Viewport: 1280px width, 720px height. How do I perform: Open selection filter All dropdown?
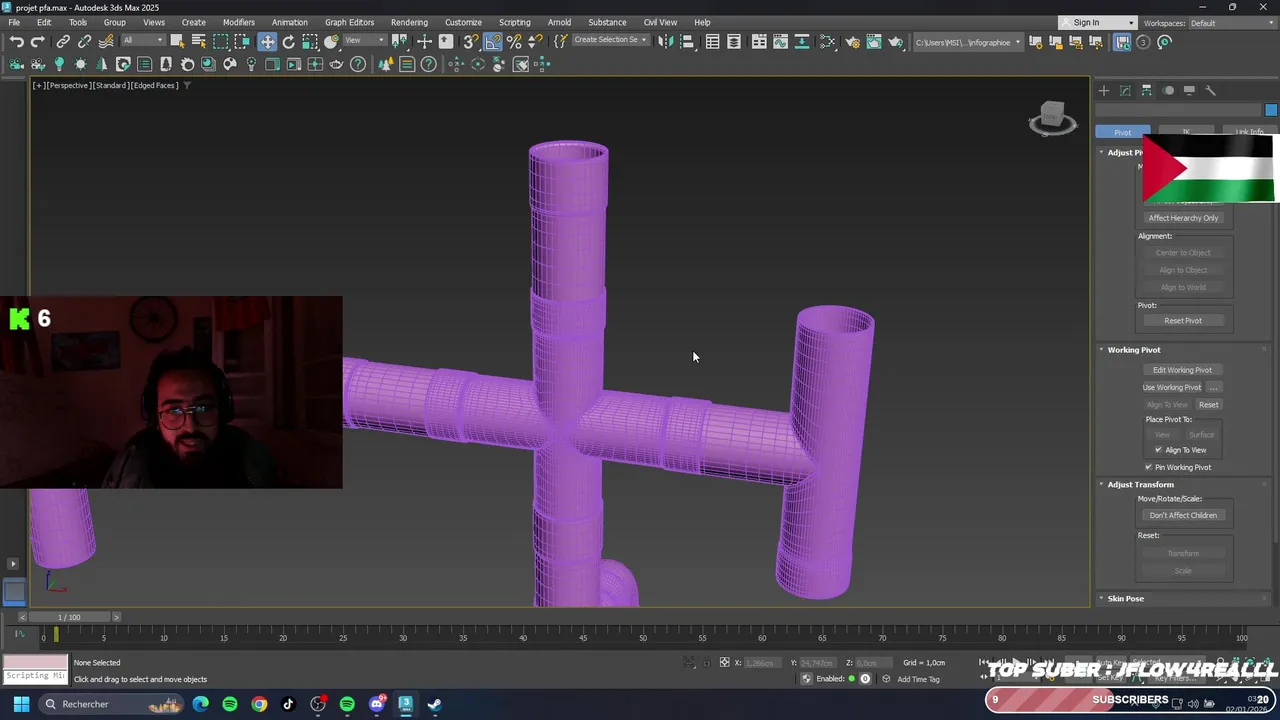point(143,41)
